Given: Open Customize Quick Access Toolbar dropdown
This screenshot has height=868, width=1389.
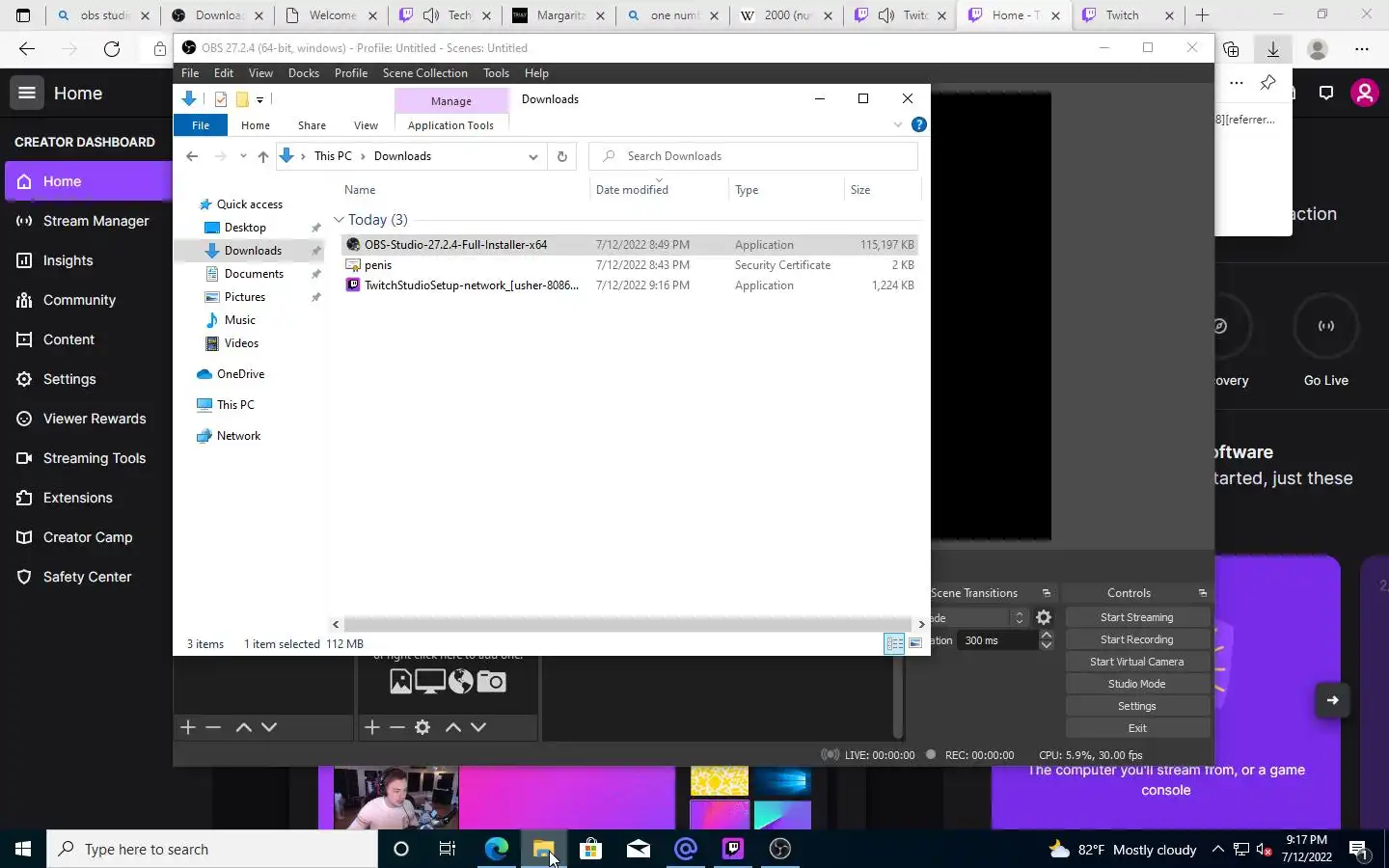Looking at the screenshot, I should click(259, 99).
